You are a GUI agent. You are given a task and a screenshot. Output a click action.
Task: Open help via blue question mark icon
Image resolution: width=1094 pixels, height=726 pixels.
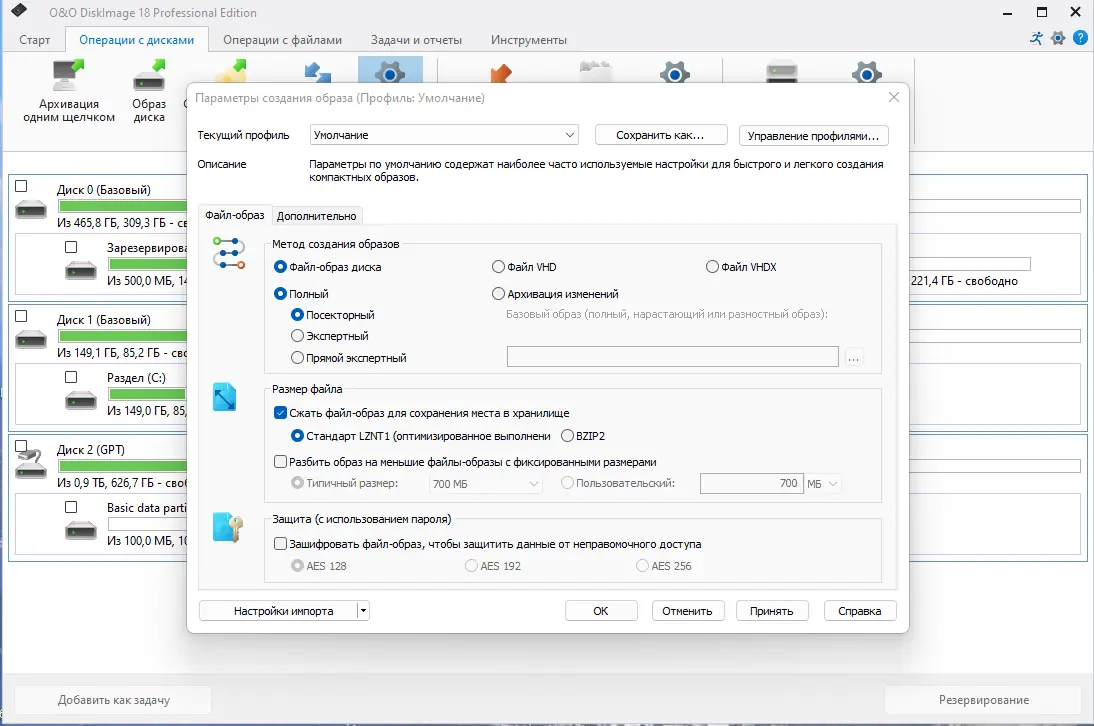1080,38
